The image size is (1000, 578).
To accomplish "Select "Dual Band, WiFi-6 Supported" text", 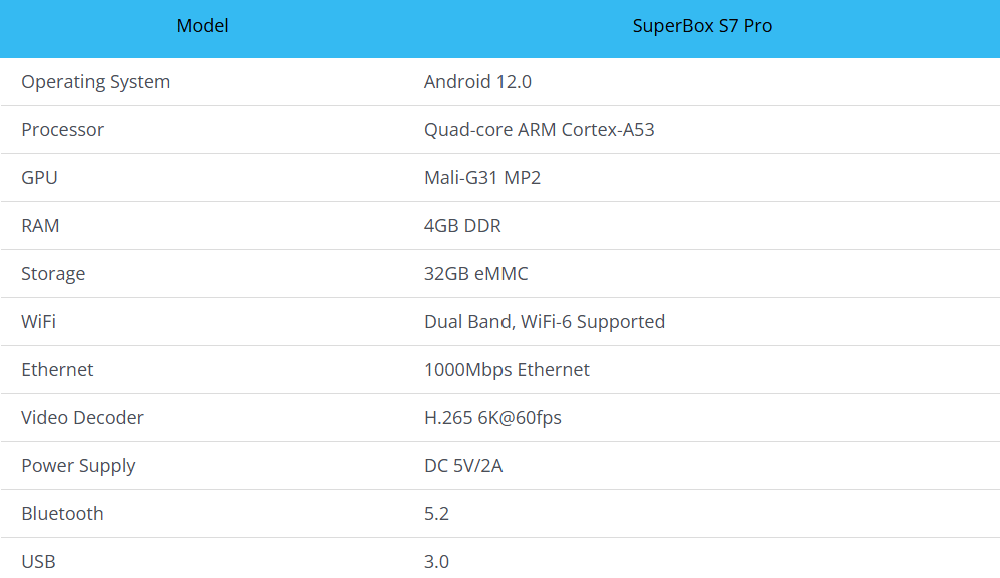I will 544,322.
